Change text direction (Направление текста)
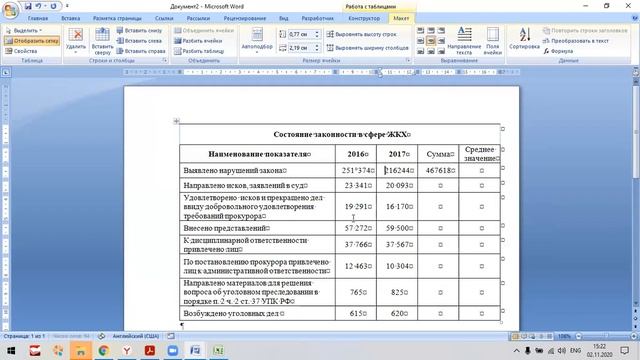Image resolution: width=640 pixels, height=360 pixels. (x=464, y=41)
